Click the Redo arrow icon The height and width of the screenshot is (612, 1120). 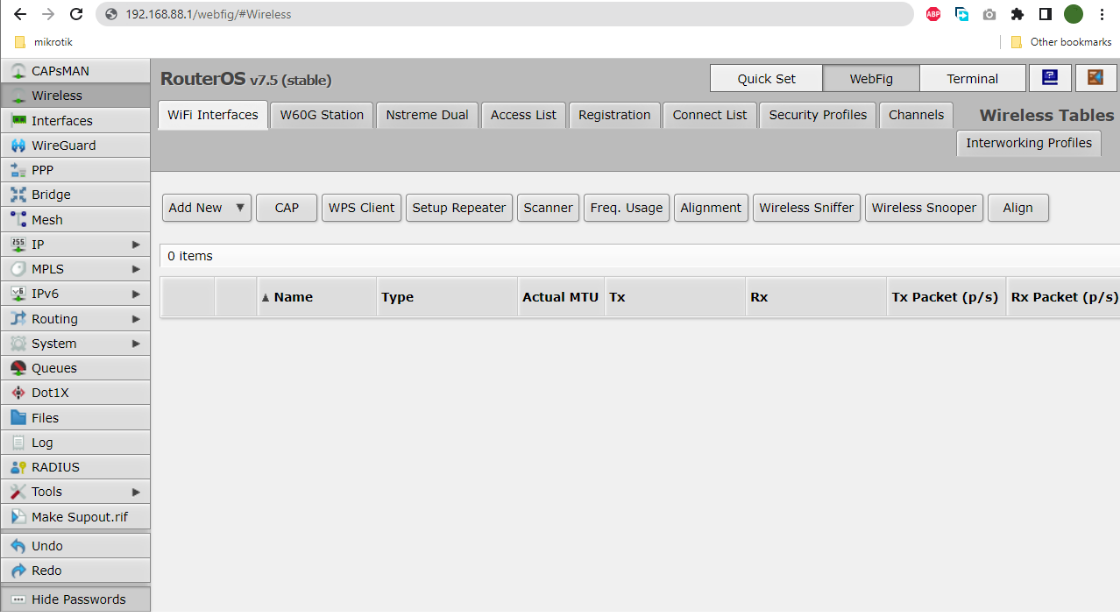pos(18,571)
